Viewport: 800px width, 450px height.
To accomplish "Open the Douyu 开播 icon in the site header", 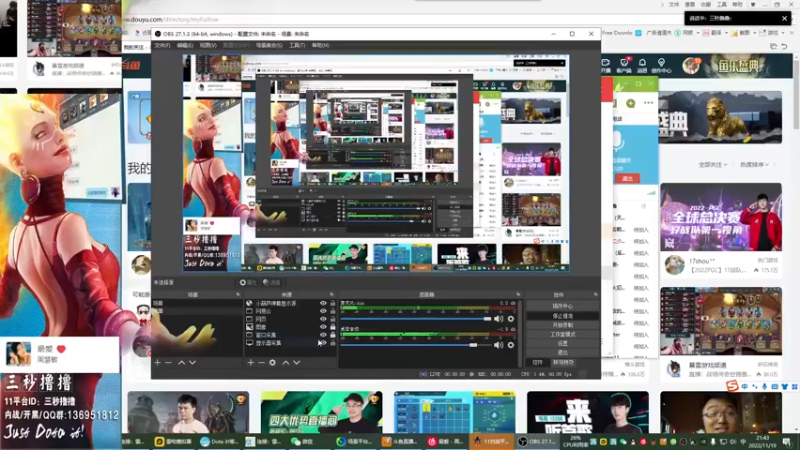I will point(606,65).
